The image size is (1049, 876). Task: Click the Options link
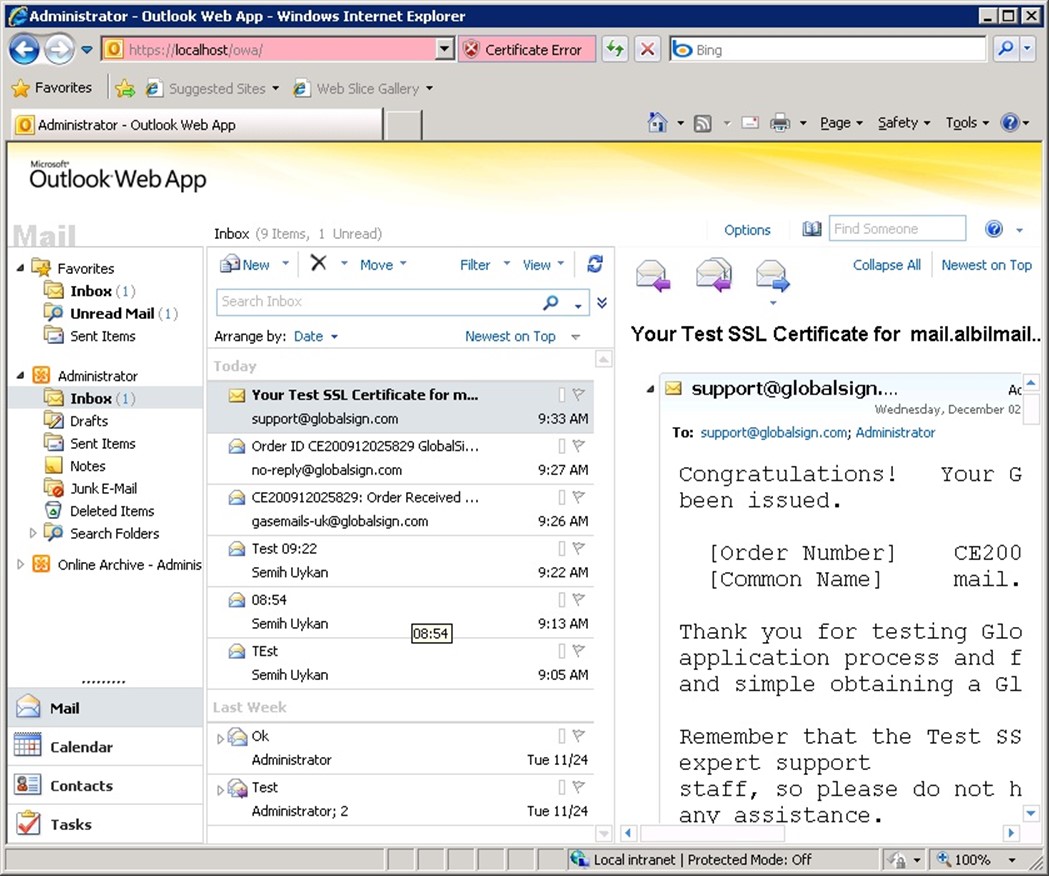tap(747, 230)
